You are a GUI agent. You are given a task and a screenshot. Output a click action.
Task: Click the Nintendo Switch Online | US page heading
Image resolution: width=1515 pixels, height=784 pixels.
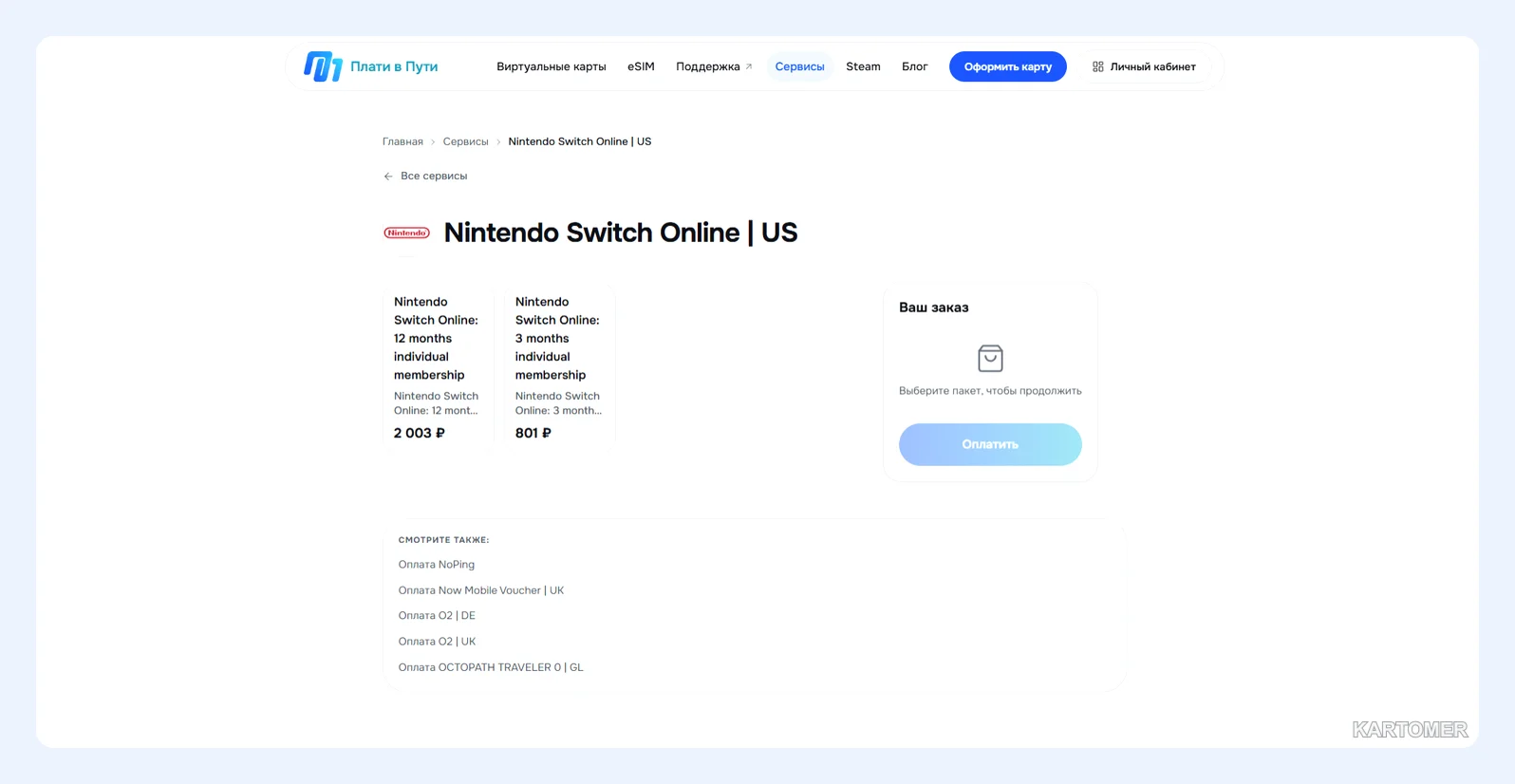tap(621, 233)
